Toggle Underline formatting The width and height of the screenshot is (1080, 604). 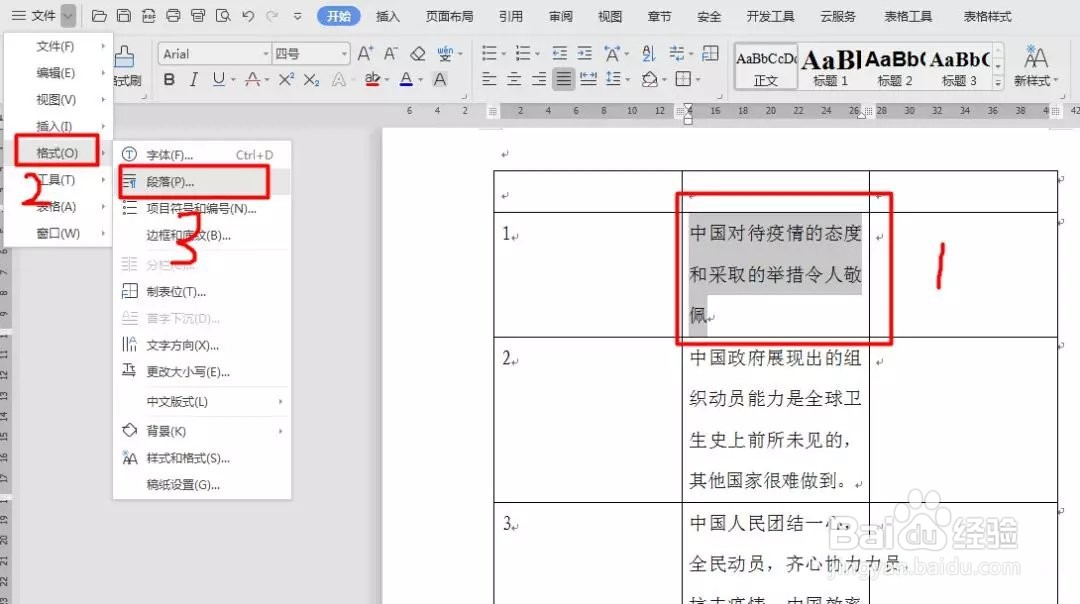(219, 80)
